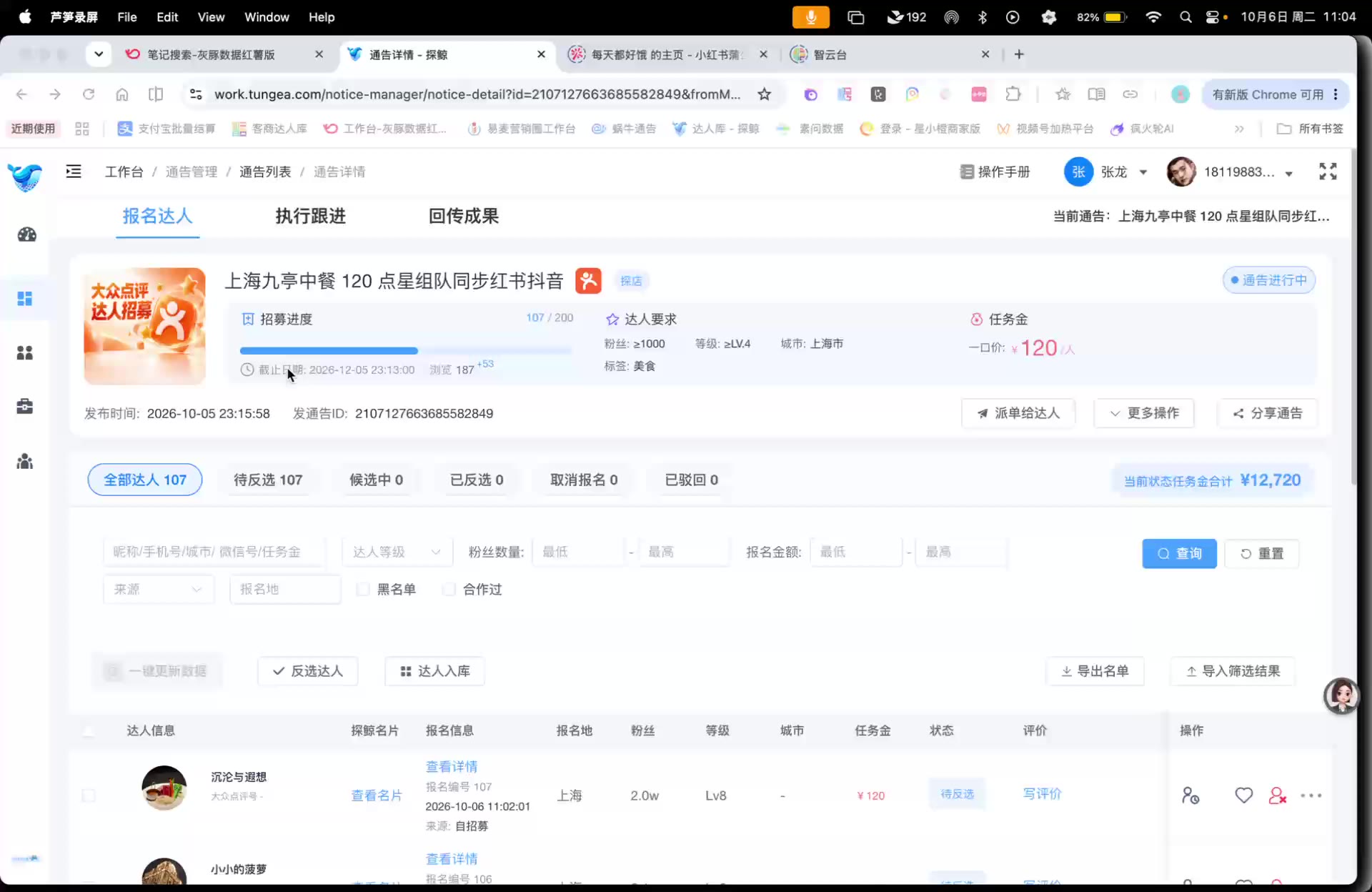Click the user-settings icon in 沉沦与遐想 row
Screen dimensions: 1372x892
[1190, 795]
